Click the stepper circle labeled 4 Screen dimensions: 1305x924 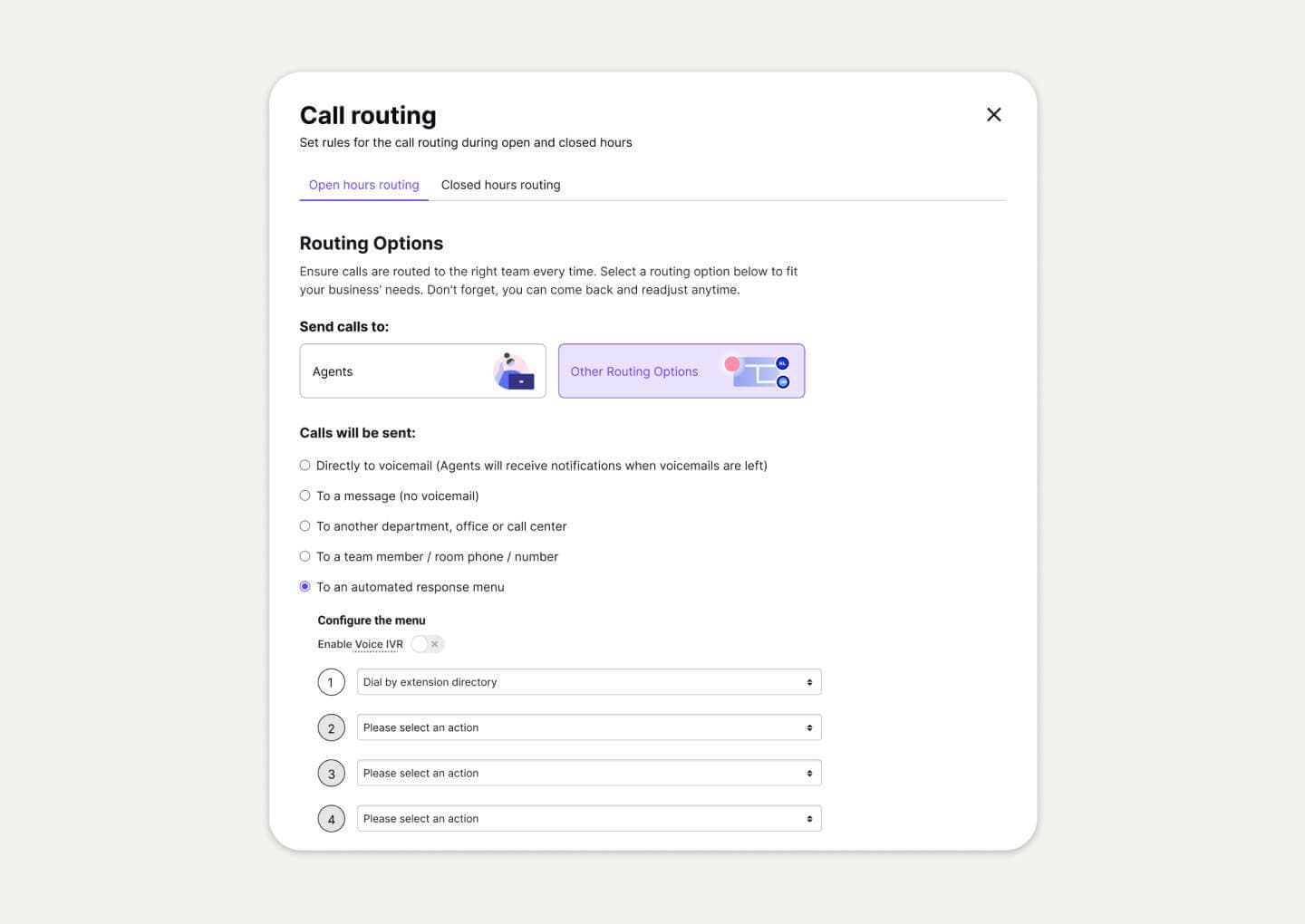(331, 818)
